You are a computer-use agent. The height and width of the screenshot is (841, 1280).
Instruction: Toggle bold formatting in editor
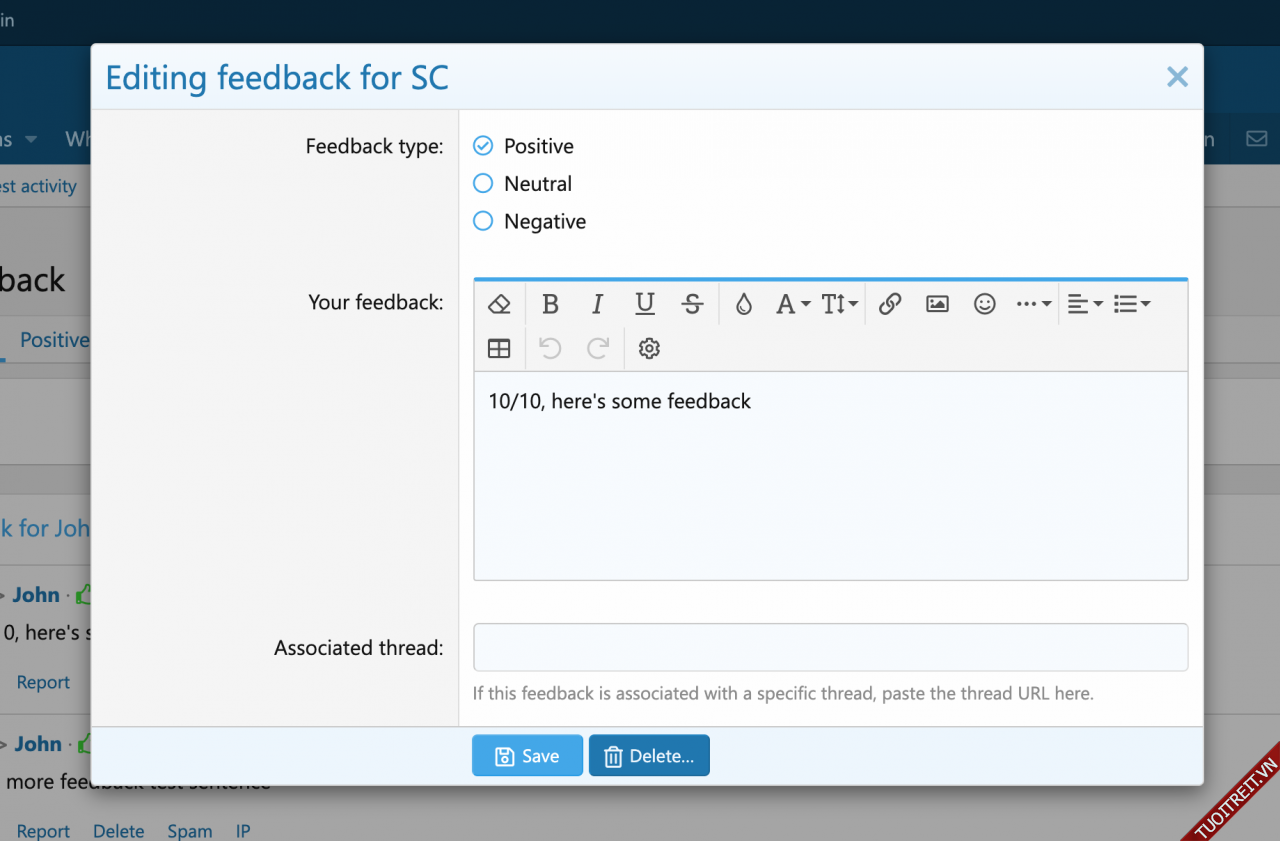[x=549, y=304]
